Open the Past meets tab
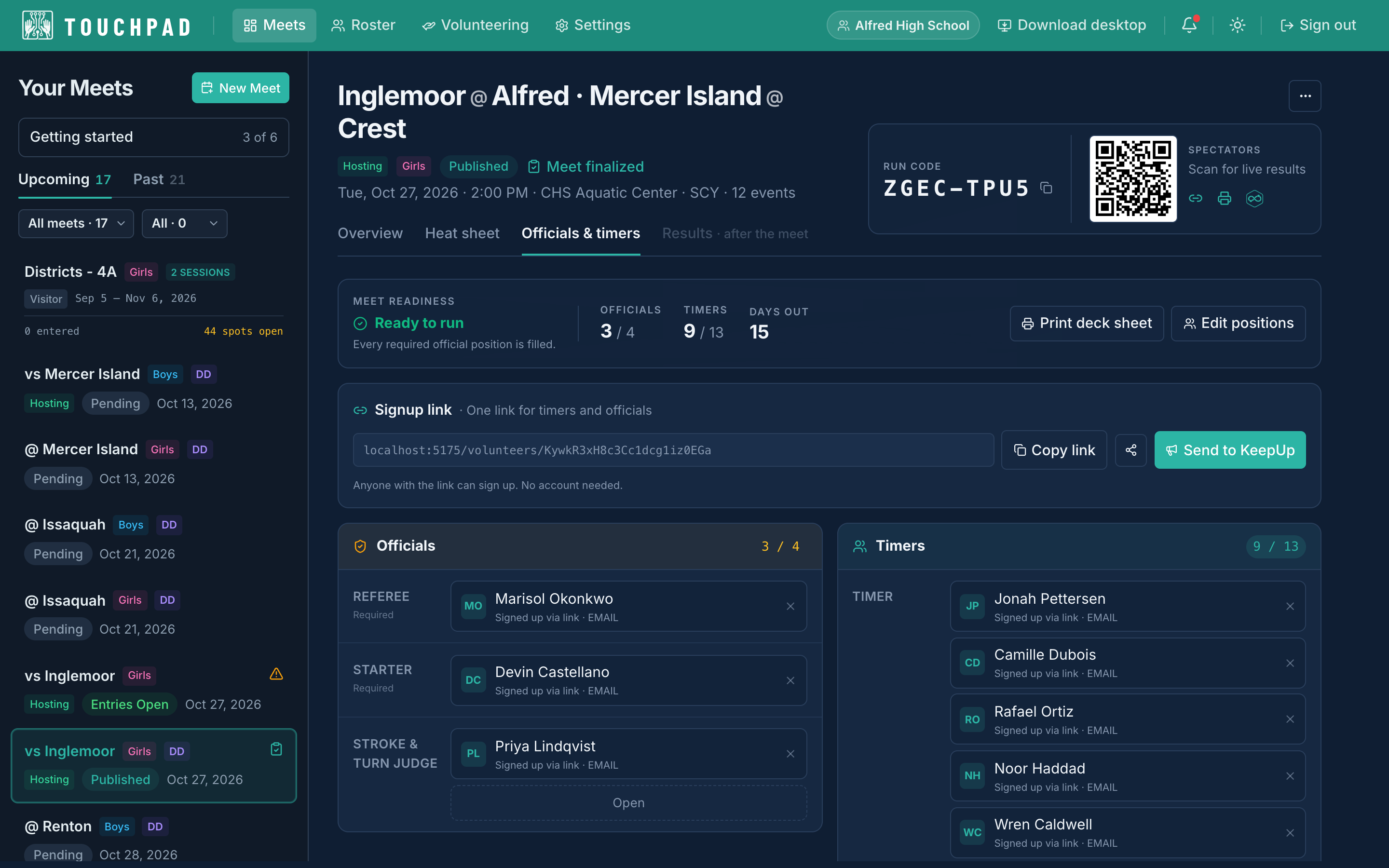This screenshot has width=1389, height=868. [x=159, y=180]
